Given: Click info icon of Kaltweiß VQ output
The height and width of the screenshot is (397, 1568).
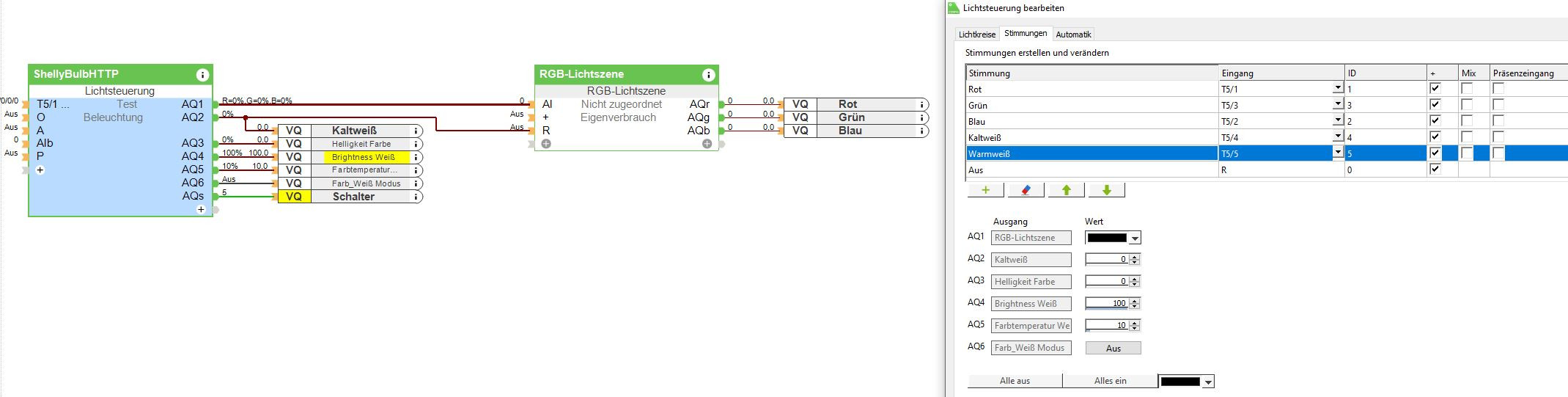Looking at the screenshot, I should click(x=416, y=131).
